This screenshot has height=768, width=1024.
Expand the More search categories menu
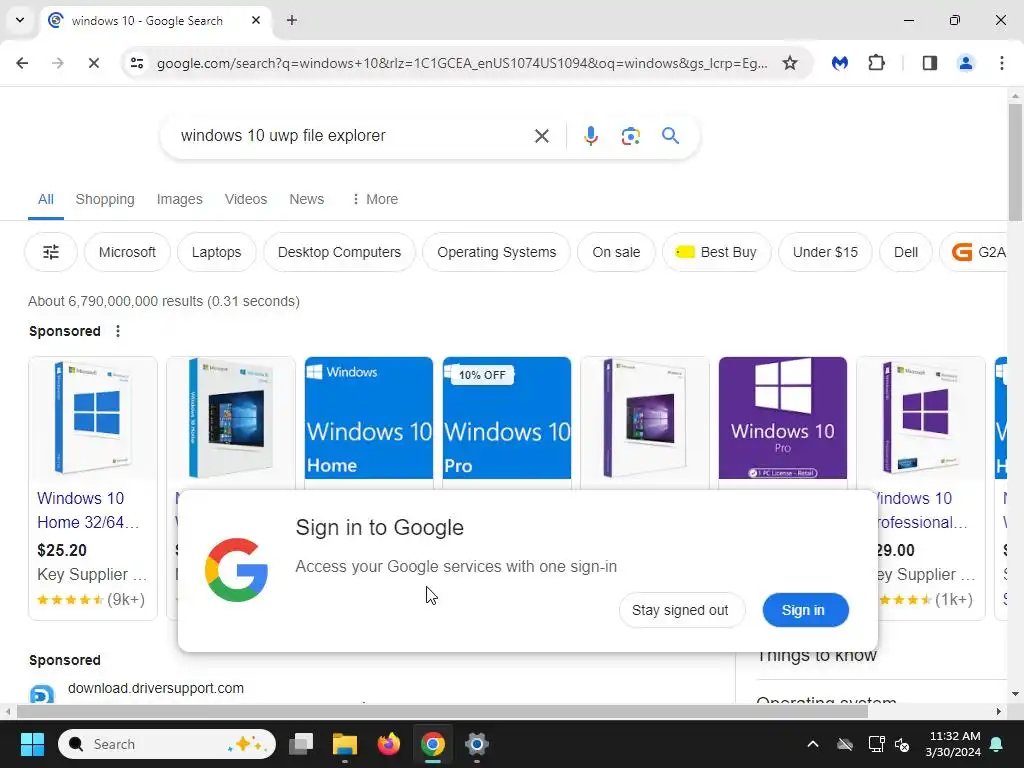tap(375, 199)
